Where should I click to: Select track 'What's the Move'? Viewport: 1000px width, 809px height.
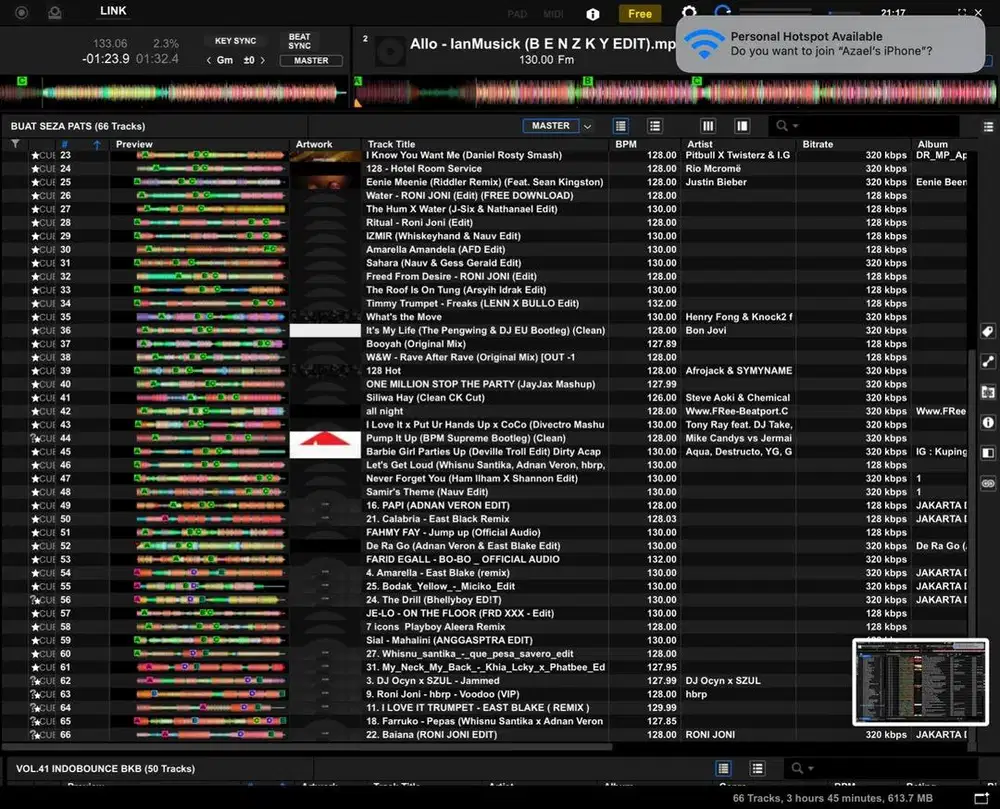pos(404,317)
